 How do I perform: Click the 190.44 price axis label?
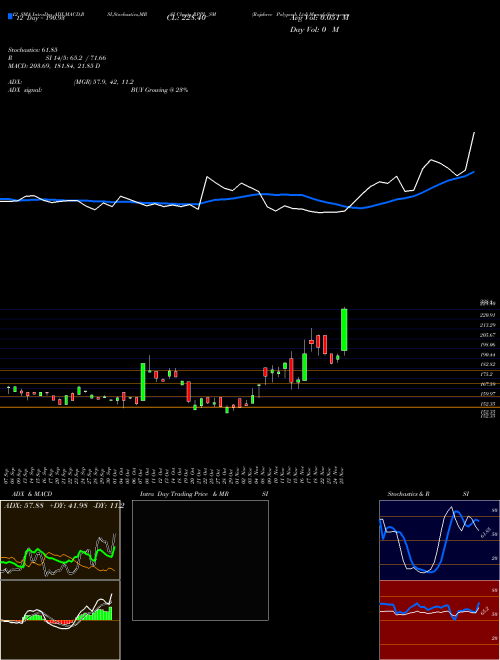487,355
